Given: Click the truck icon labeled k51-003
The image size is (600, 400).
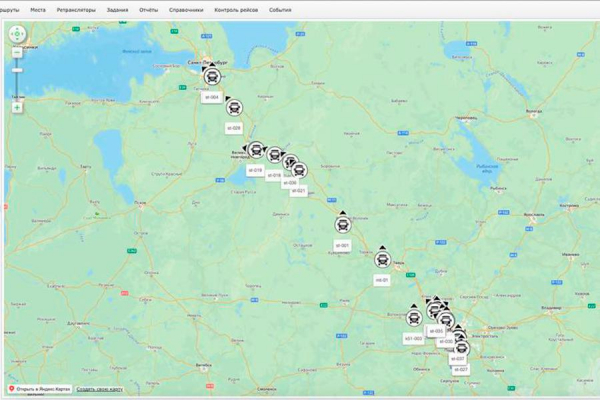Looking at the screenshot, I should click(413, 320).
